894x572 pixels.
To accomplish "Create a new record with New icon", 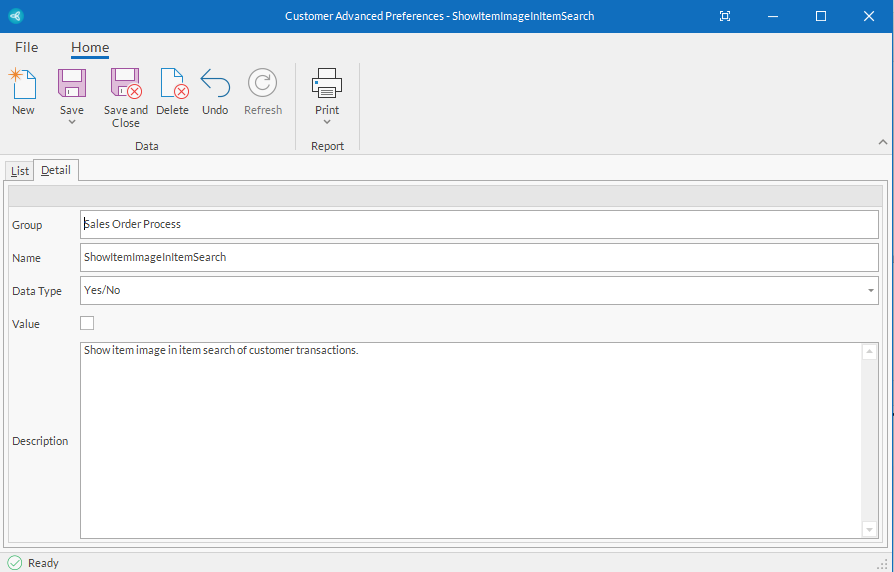I will point(23,83).
